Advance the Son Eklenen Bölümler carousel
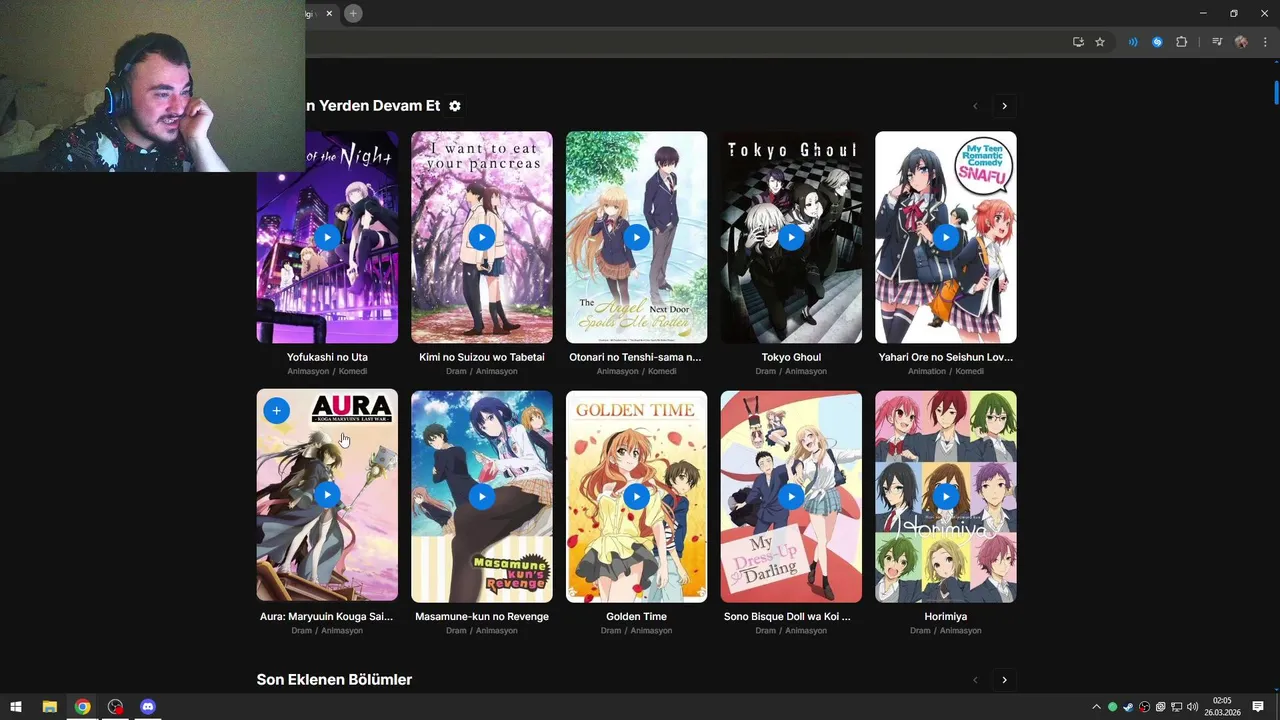This screenshot has height=720, width=1280. click(x=1004, y=680)
